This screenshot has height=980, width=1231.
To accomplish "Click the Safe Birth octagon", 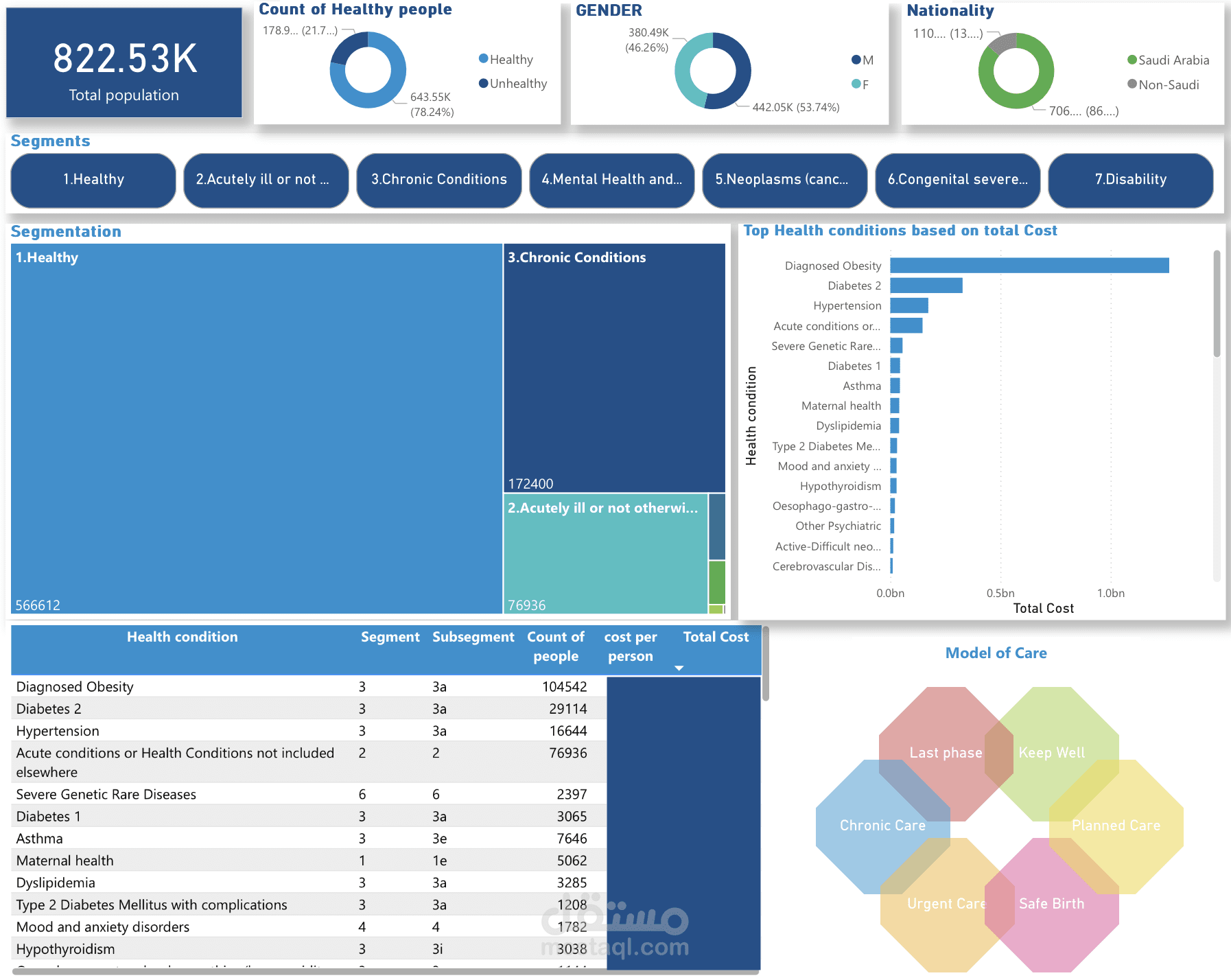I will (x=1052, y=905).
